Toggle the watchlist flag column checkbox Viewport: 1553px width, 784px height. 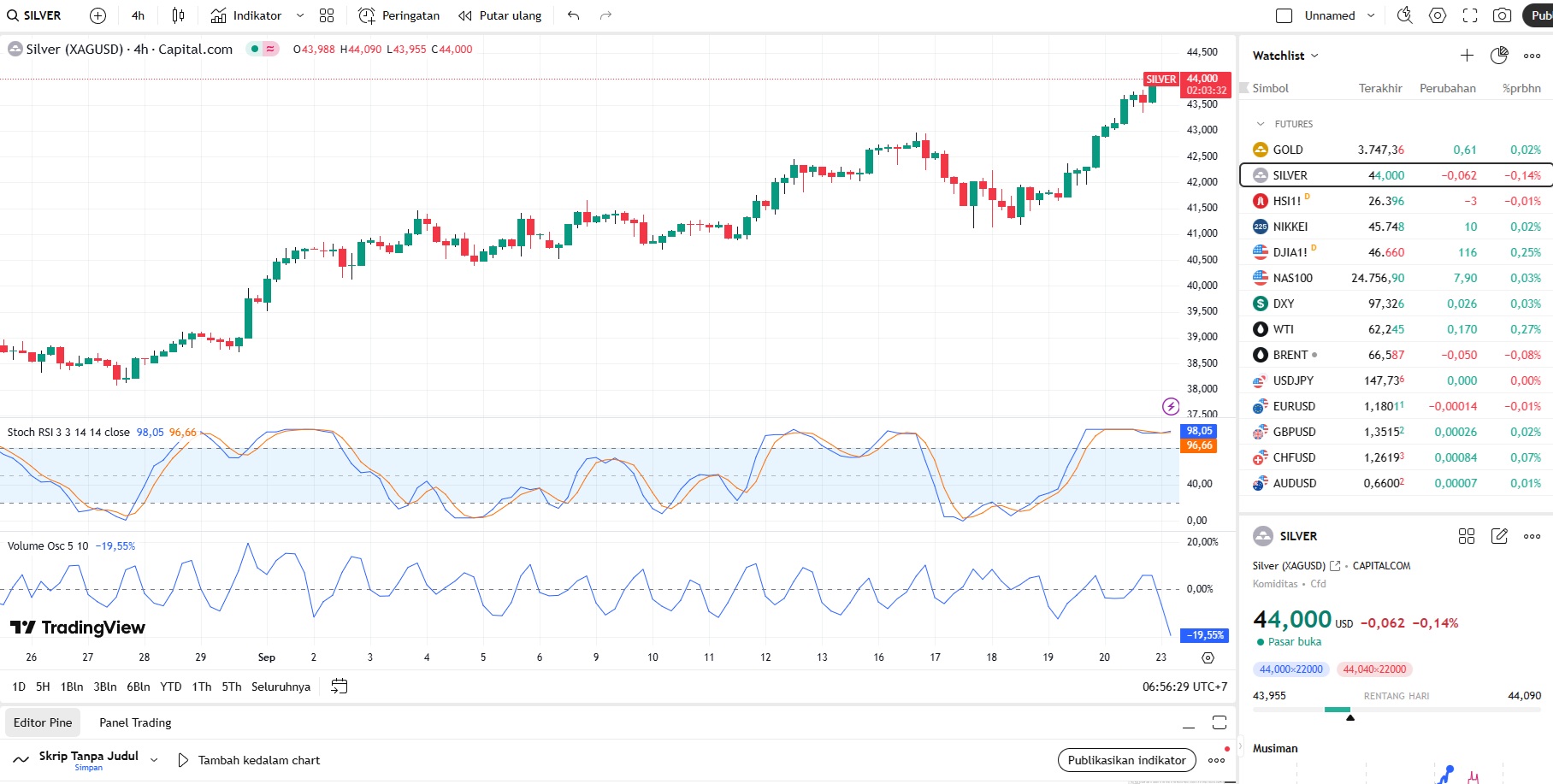1244,88
